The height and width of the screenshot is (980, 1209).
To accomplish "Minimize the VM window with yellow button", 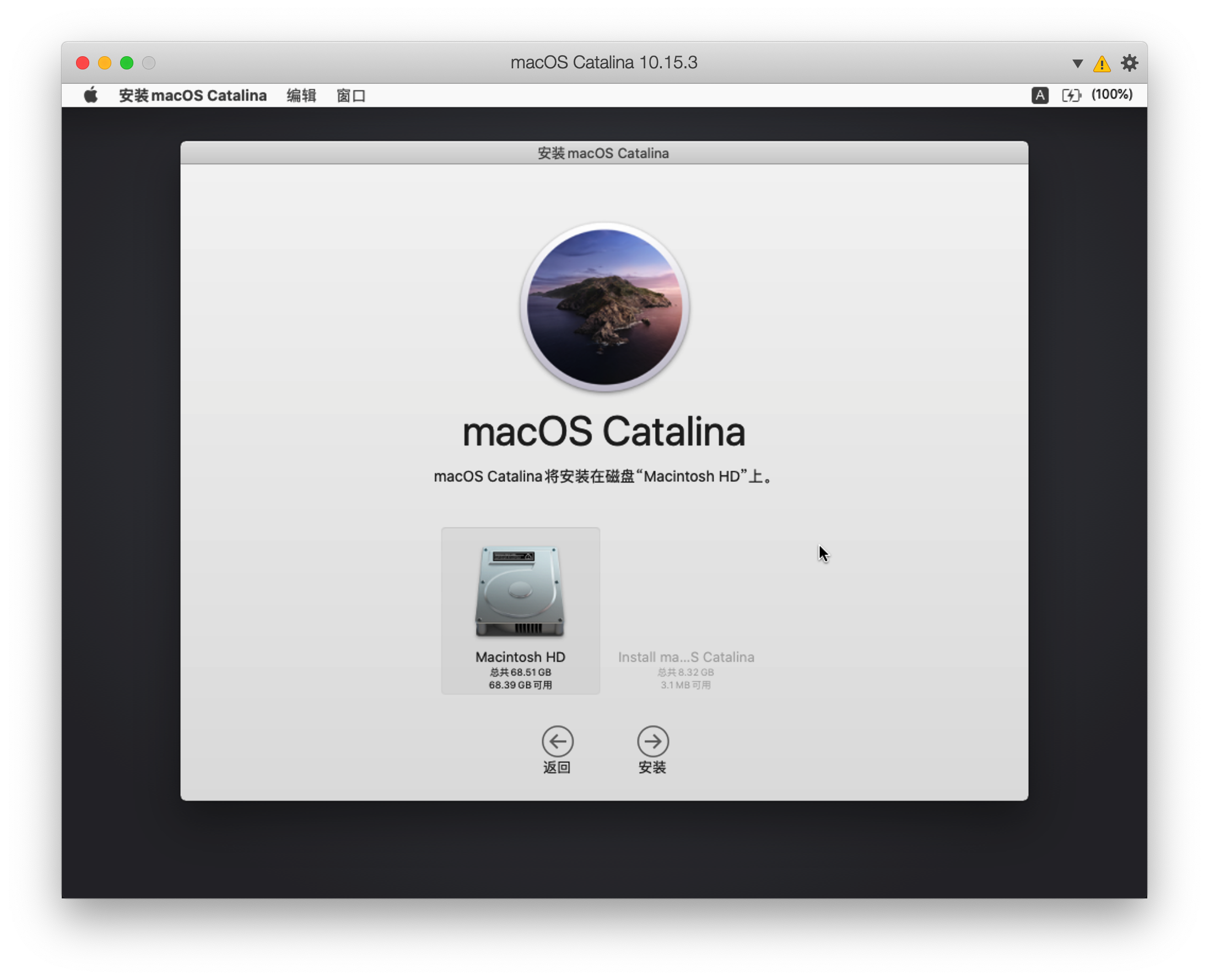I will tap(104, 63).
